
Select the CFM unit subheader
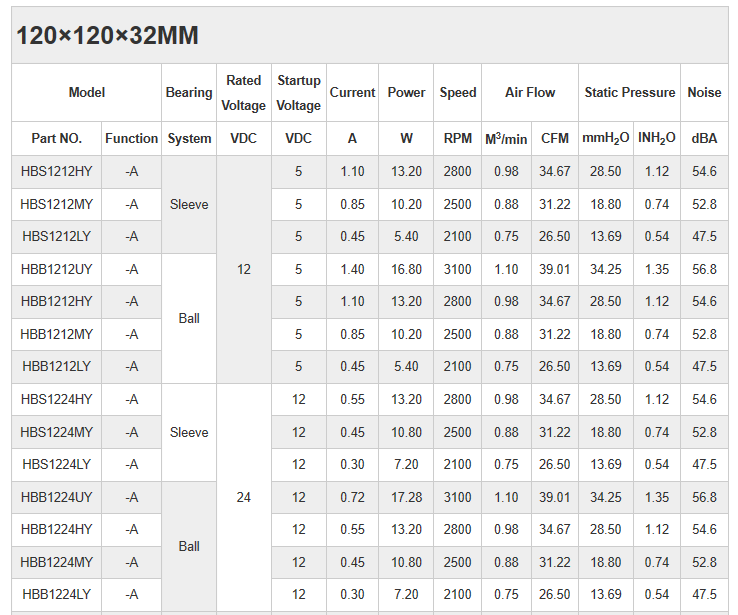click(x=555, y=139)
